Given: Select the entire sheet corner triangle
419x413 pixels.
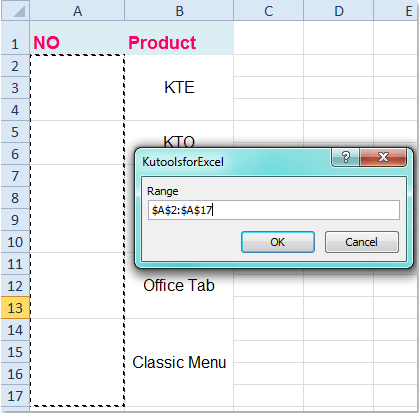Looking at the screenshot, I should coord(15,11).
